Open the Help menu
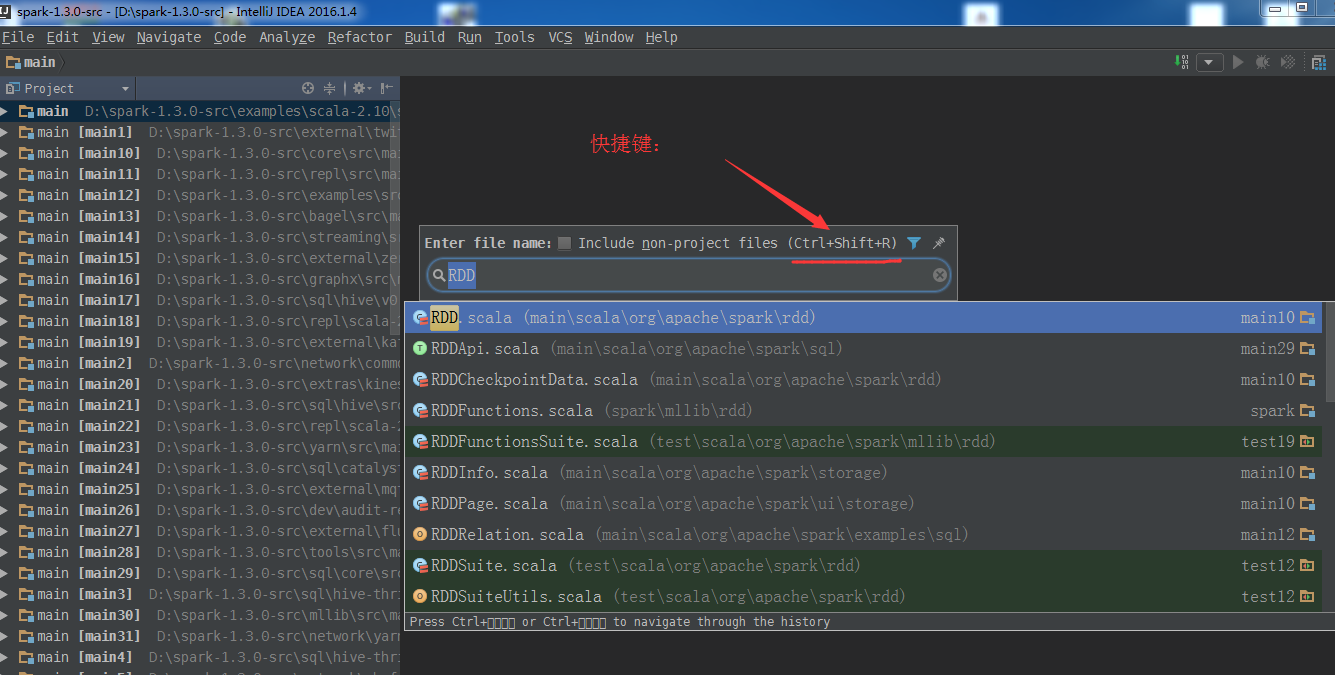 (661, 37)
